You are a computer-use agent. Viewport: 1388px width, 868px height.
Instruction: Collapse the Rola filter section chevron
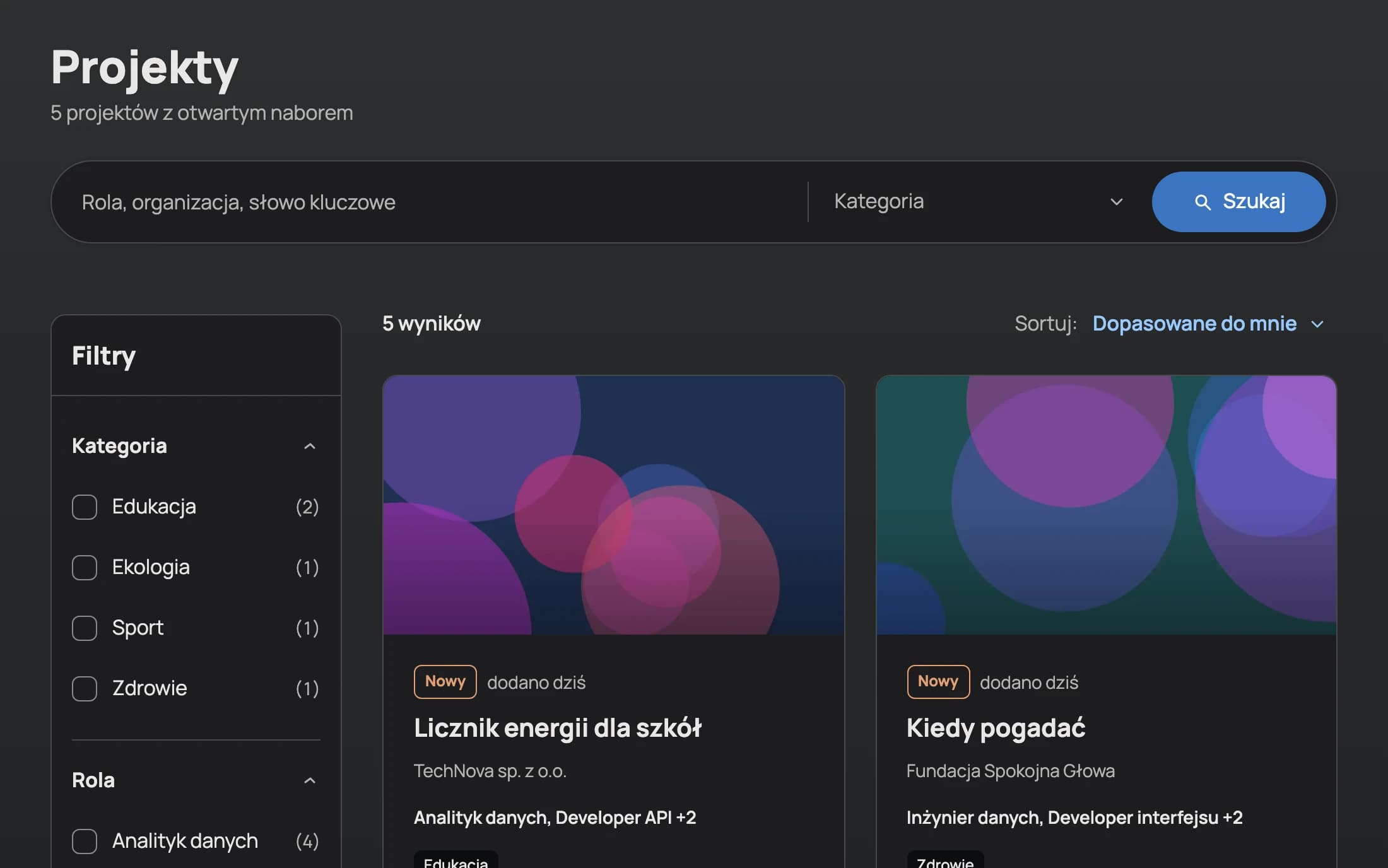(309, 780)
